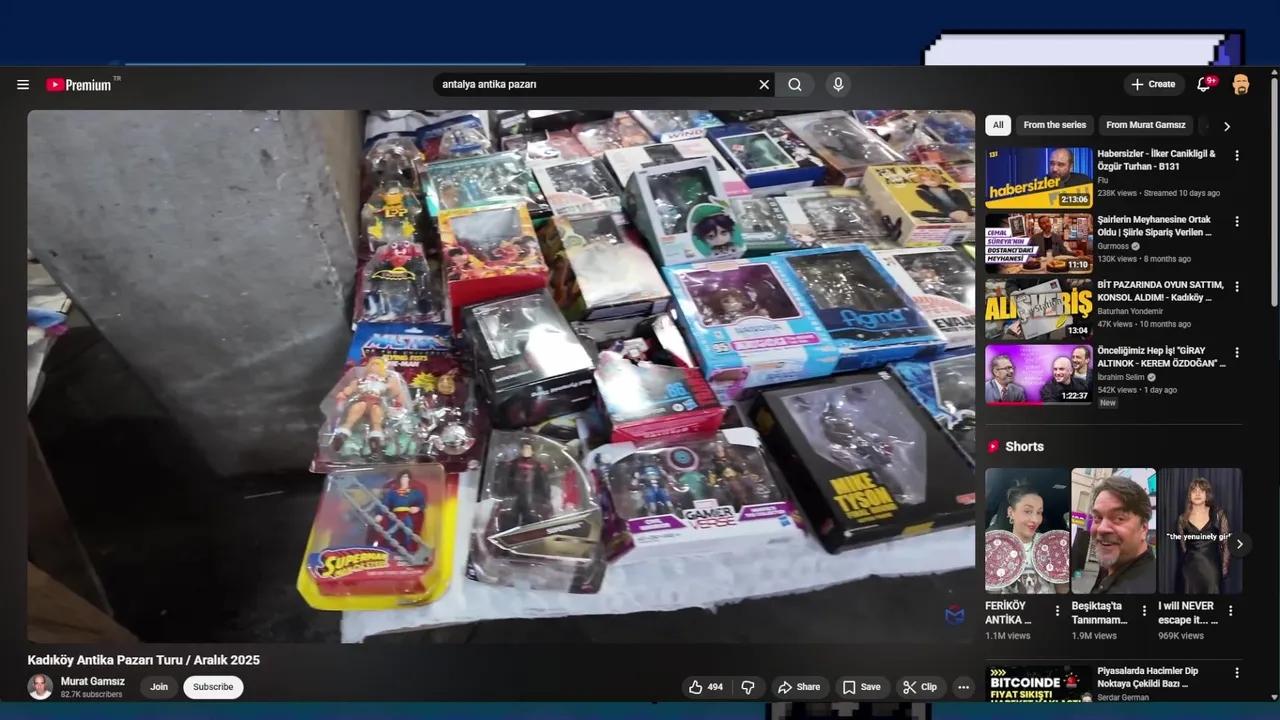Open options for the 'I will NEVER' short
Screen dimensions: 1280x720
pos(1231,611)
